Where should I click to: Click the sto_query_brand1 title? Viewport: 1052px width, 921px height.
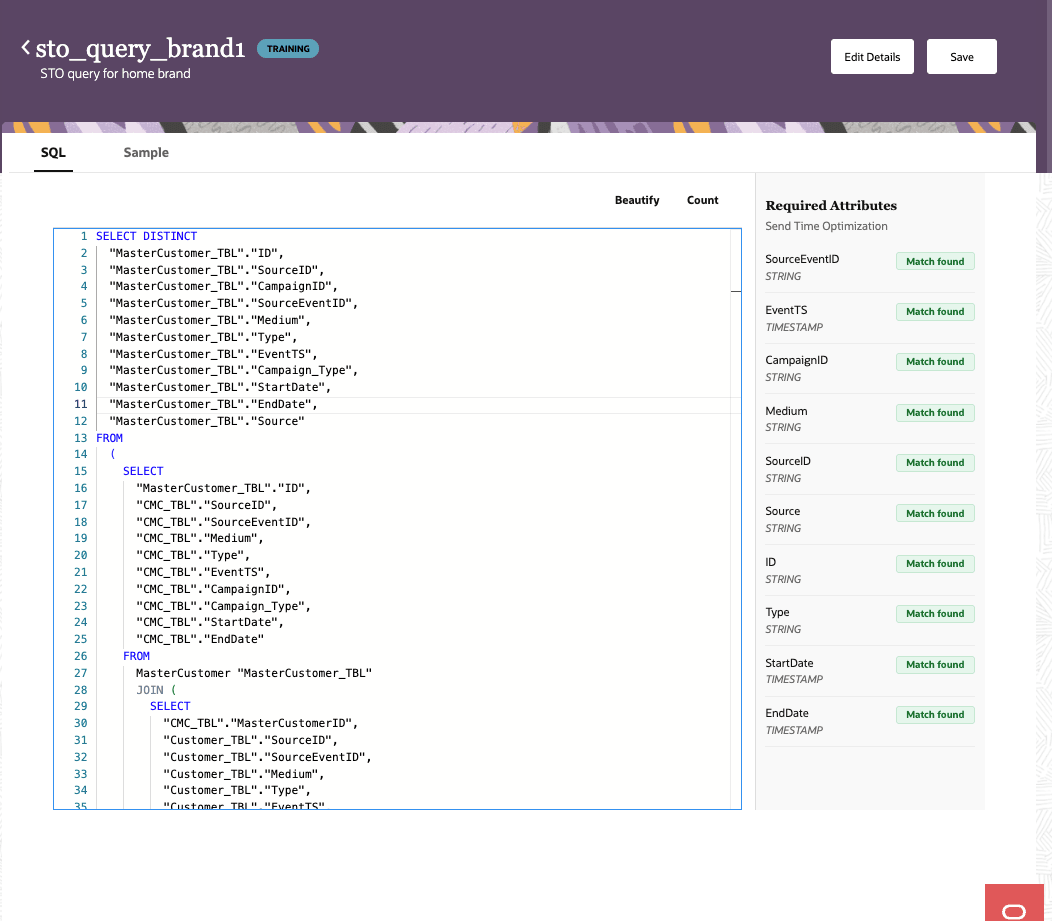click(x=140, y=48)
